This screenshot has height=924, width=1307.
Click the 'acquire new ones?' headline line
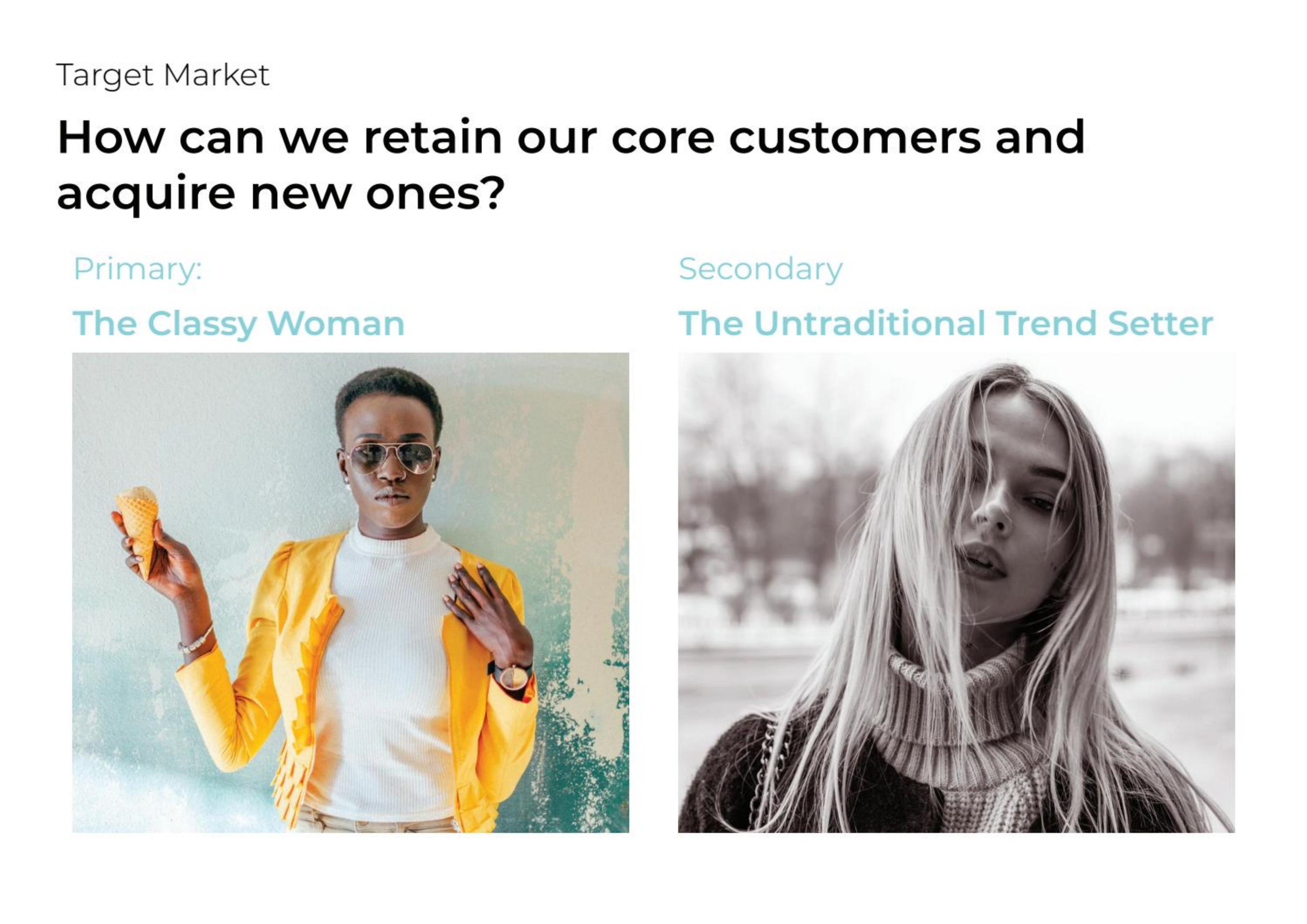coord(281,194)
